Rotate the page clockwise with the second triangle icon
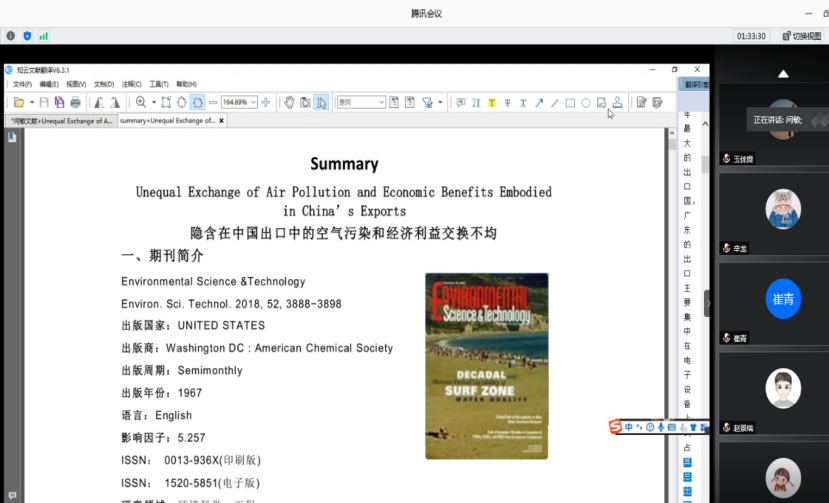829x503 pixels. (x=115, y=102)
